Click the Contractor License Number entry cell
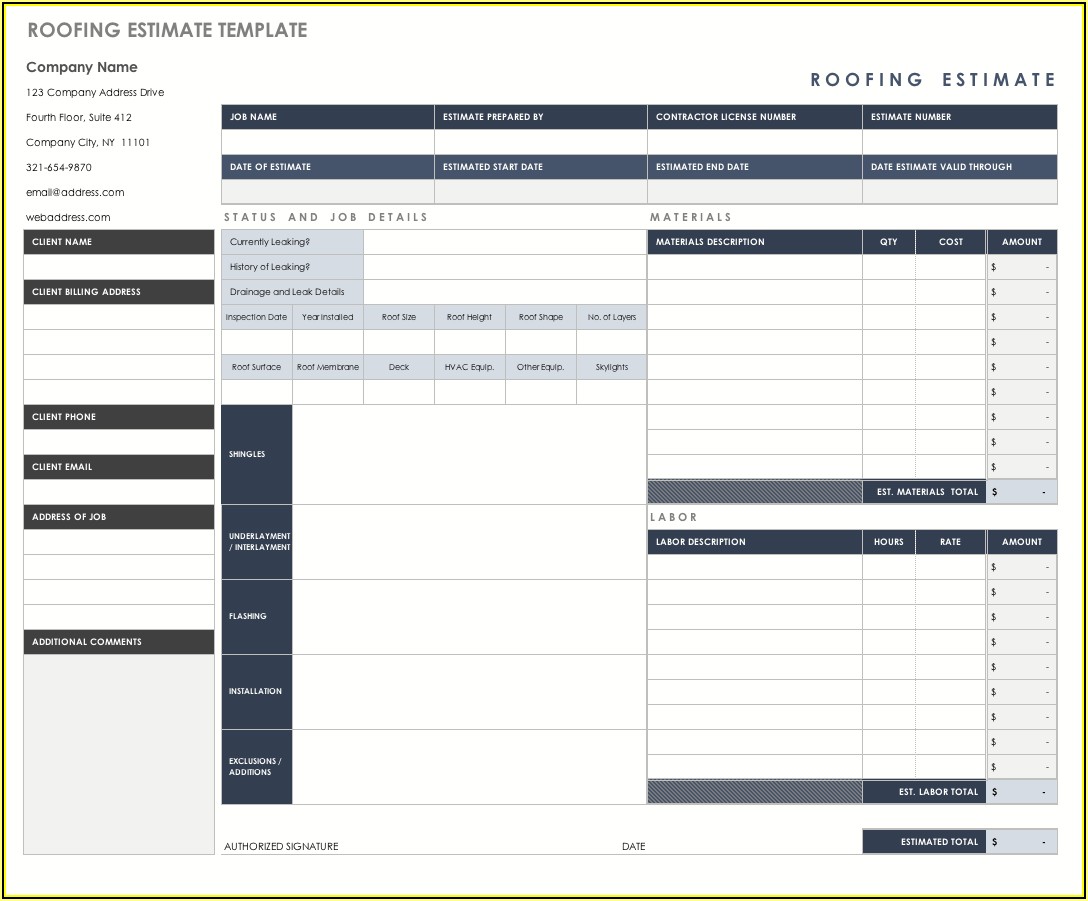This screenshot has width=1088, height=901. tap(754, 142)
